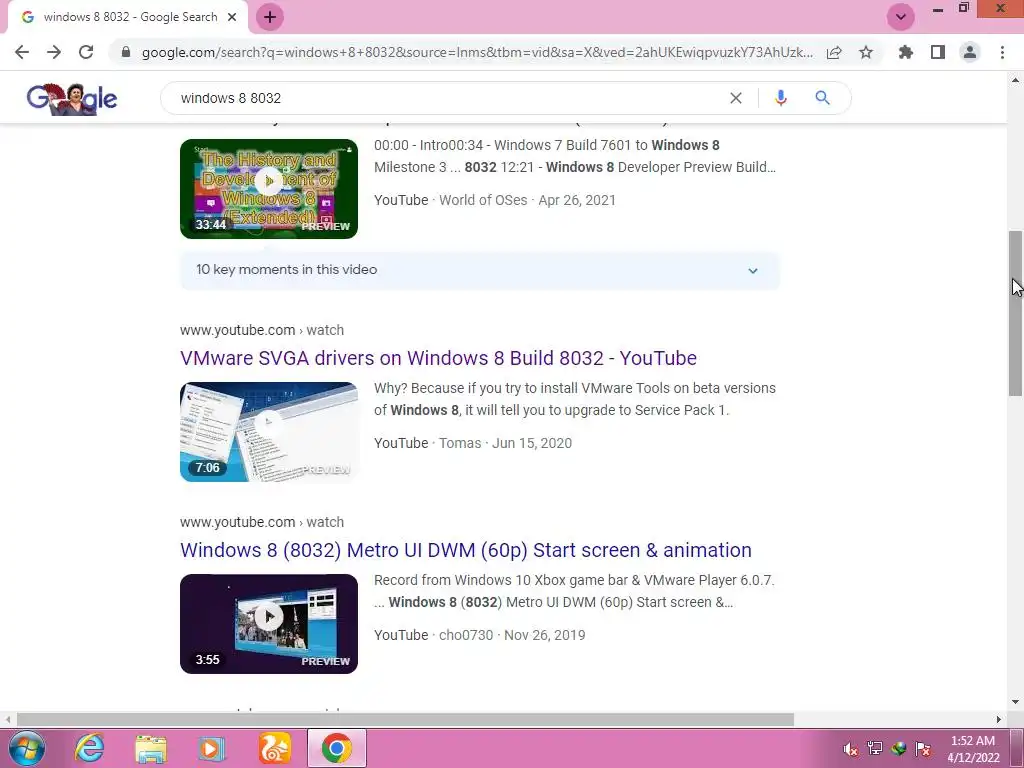Click the scroll down arrow

[x=1015, y=703]
